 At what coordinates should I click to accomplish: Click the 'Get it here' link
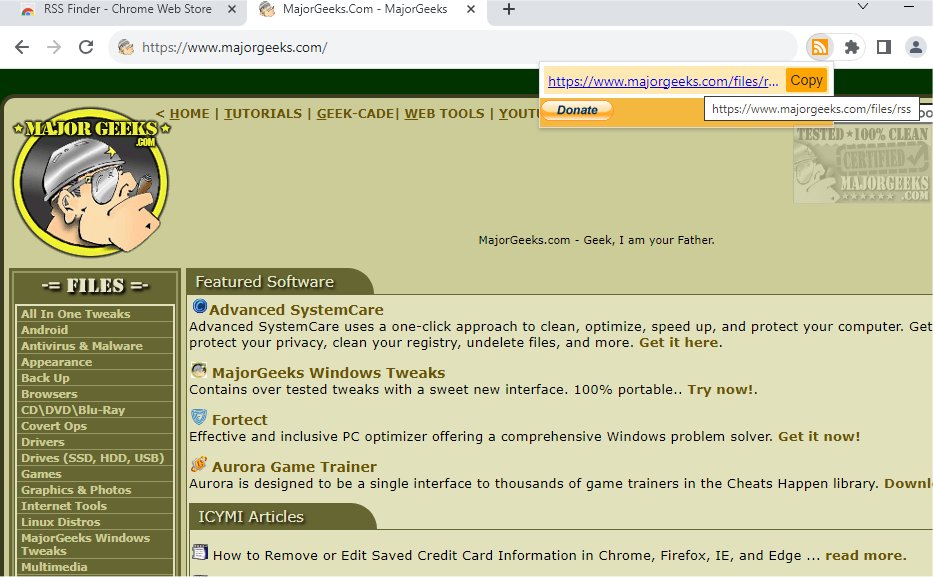click(x=678, y=343)
